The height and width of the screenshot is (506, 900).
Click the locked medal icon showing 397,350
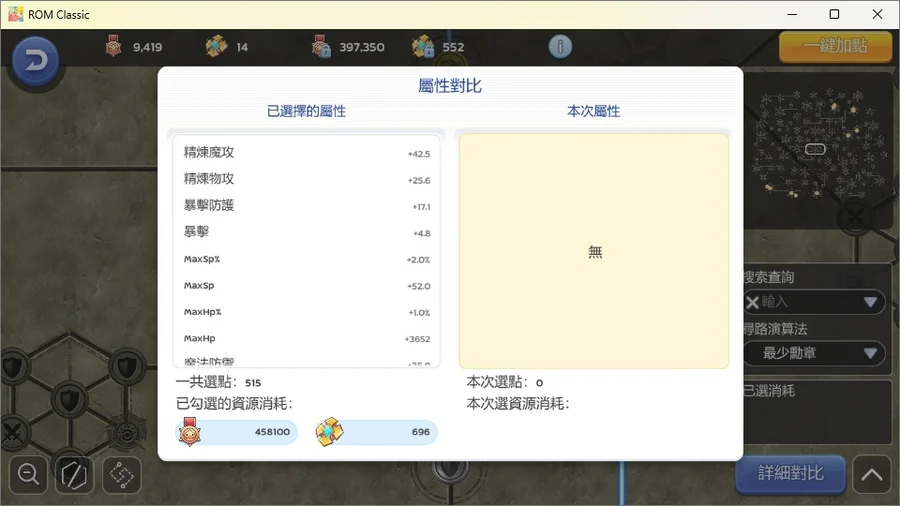[x=320, y=47]
